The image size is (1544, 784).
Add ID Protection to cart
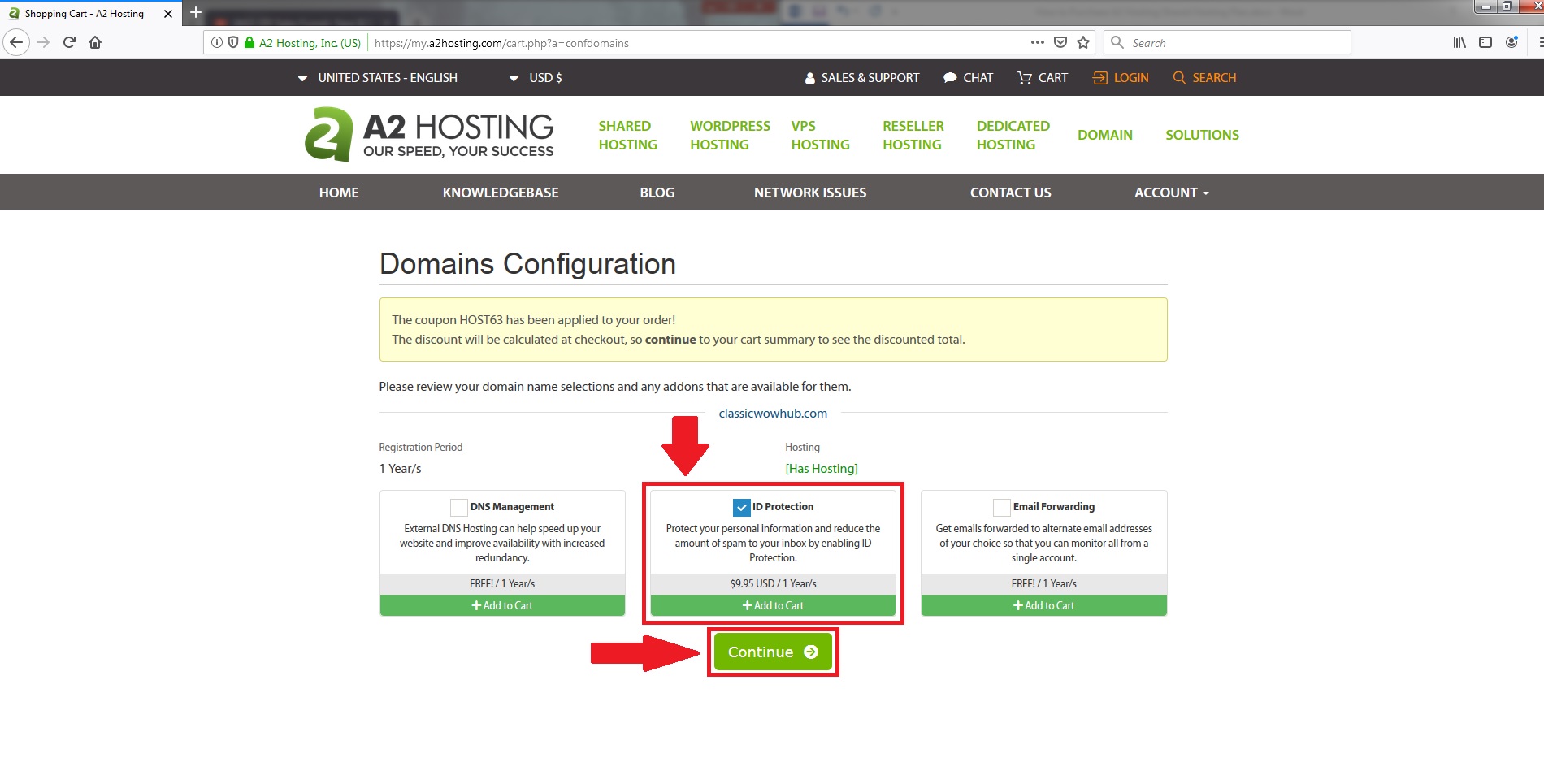click(773, 605)
